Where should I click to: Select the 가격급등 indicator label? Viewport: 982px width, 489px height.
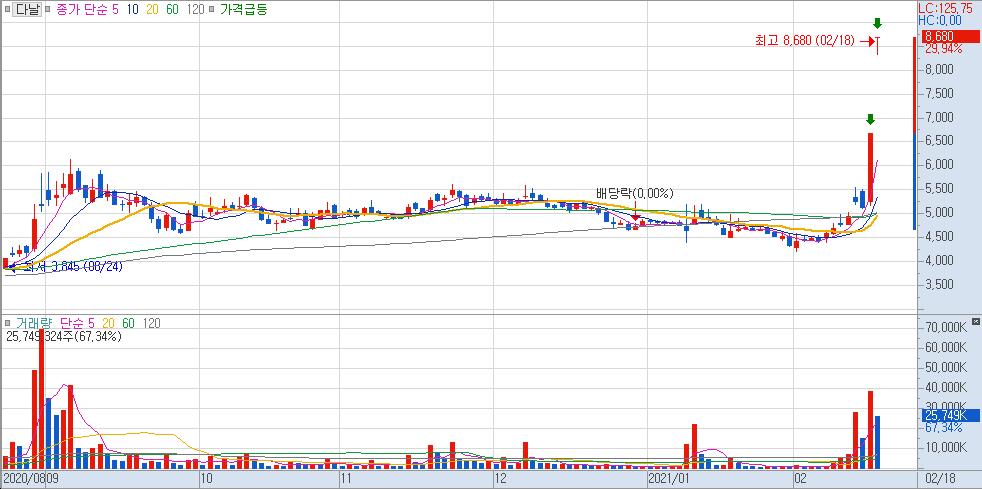coord(243,9)
